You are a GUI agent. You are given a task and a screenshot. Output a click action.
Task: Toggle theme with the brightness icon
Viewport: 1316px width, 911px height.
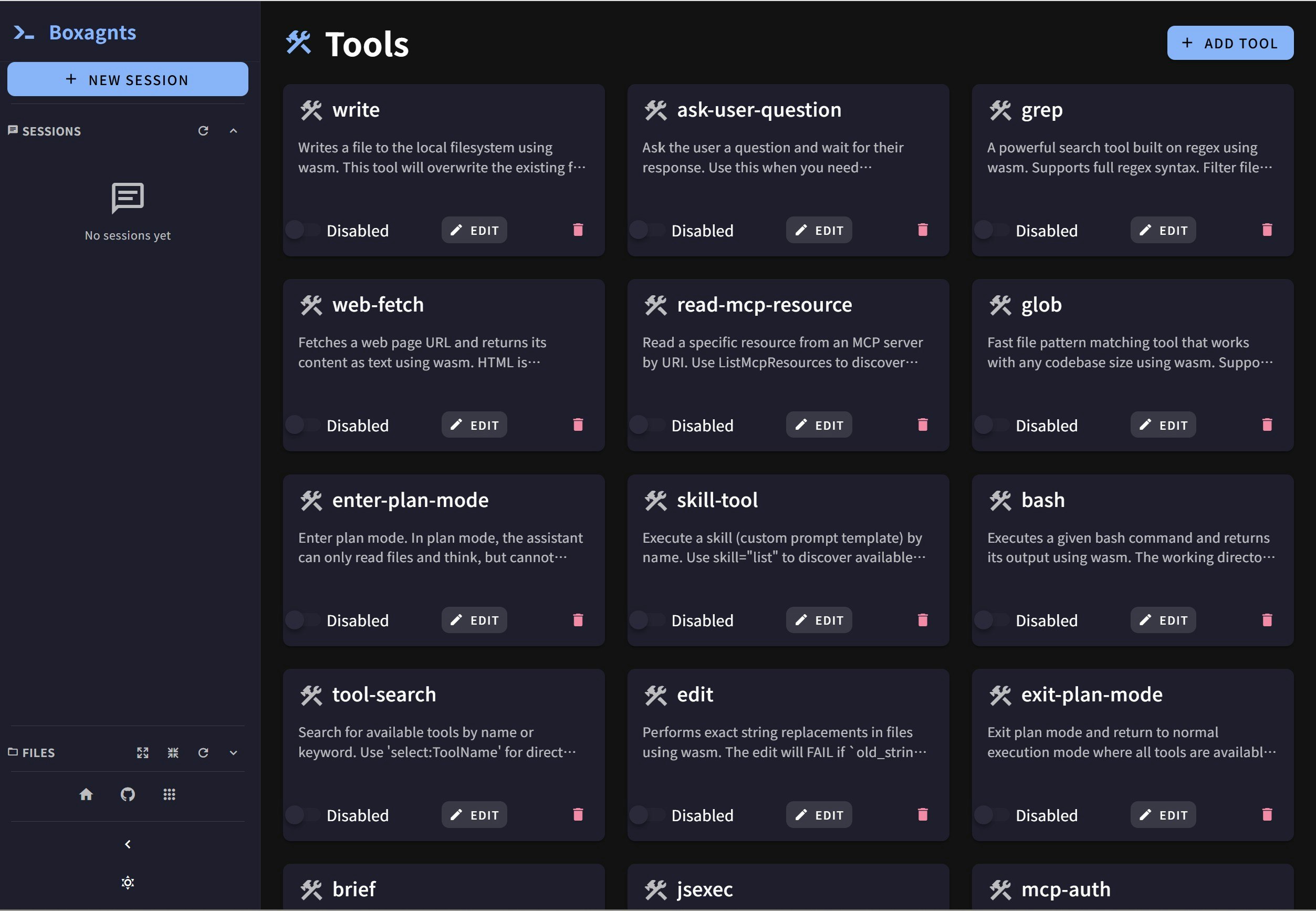128,883
